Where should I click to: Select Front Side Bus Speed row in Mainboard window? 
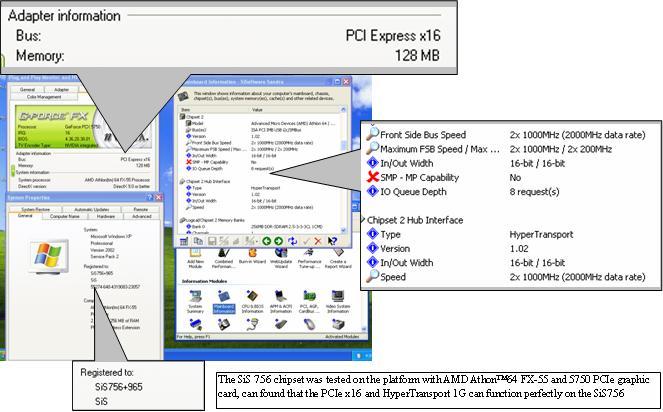[x=259, y=143]
